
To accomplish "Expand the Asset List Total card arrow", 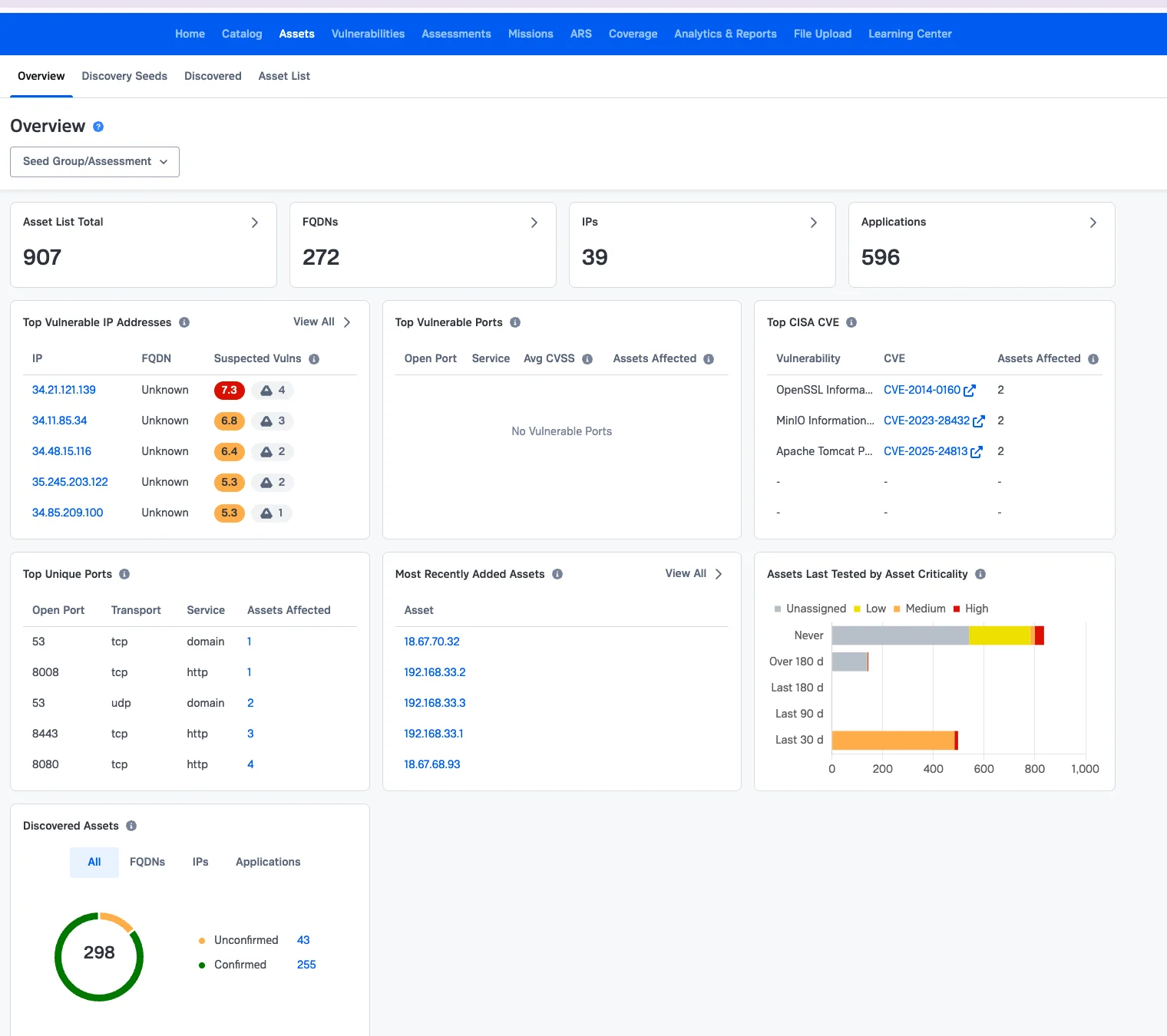I will click(x=255, y=223).
